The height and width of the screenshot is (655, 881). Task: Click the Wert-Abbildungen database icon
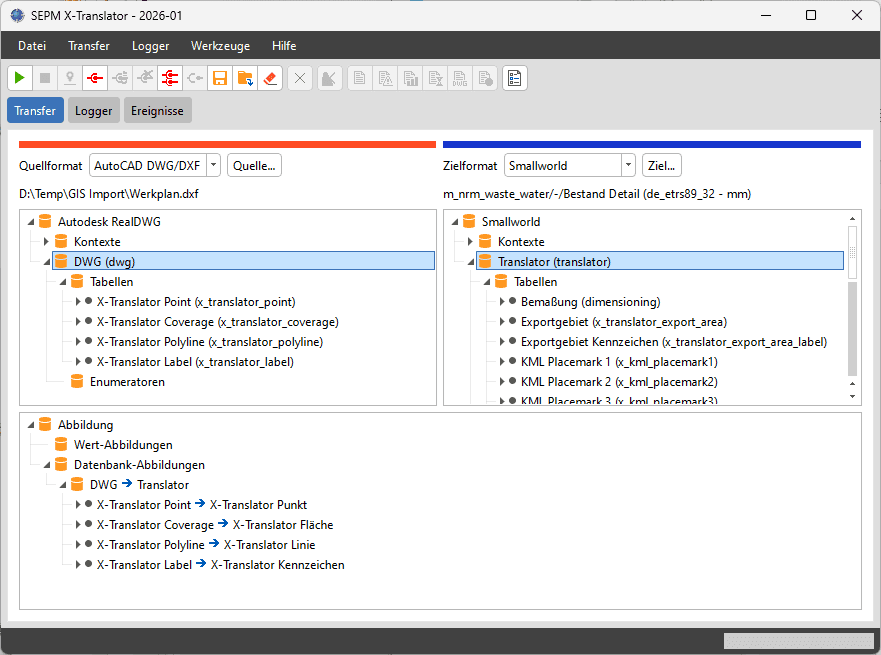point(61,444)
